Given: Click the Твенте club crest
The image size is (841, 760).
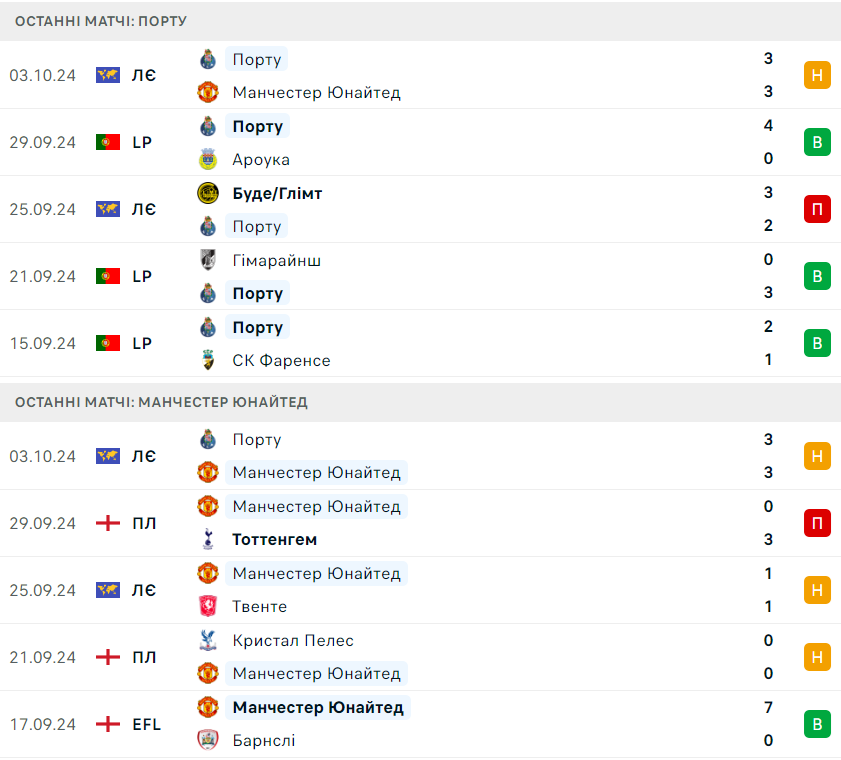Looking at the screenshot, I should (x=208, y=607).
